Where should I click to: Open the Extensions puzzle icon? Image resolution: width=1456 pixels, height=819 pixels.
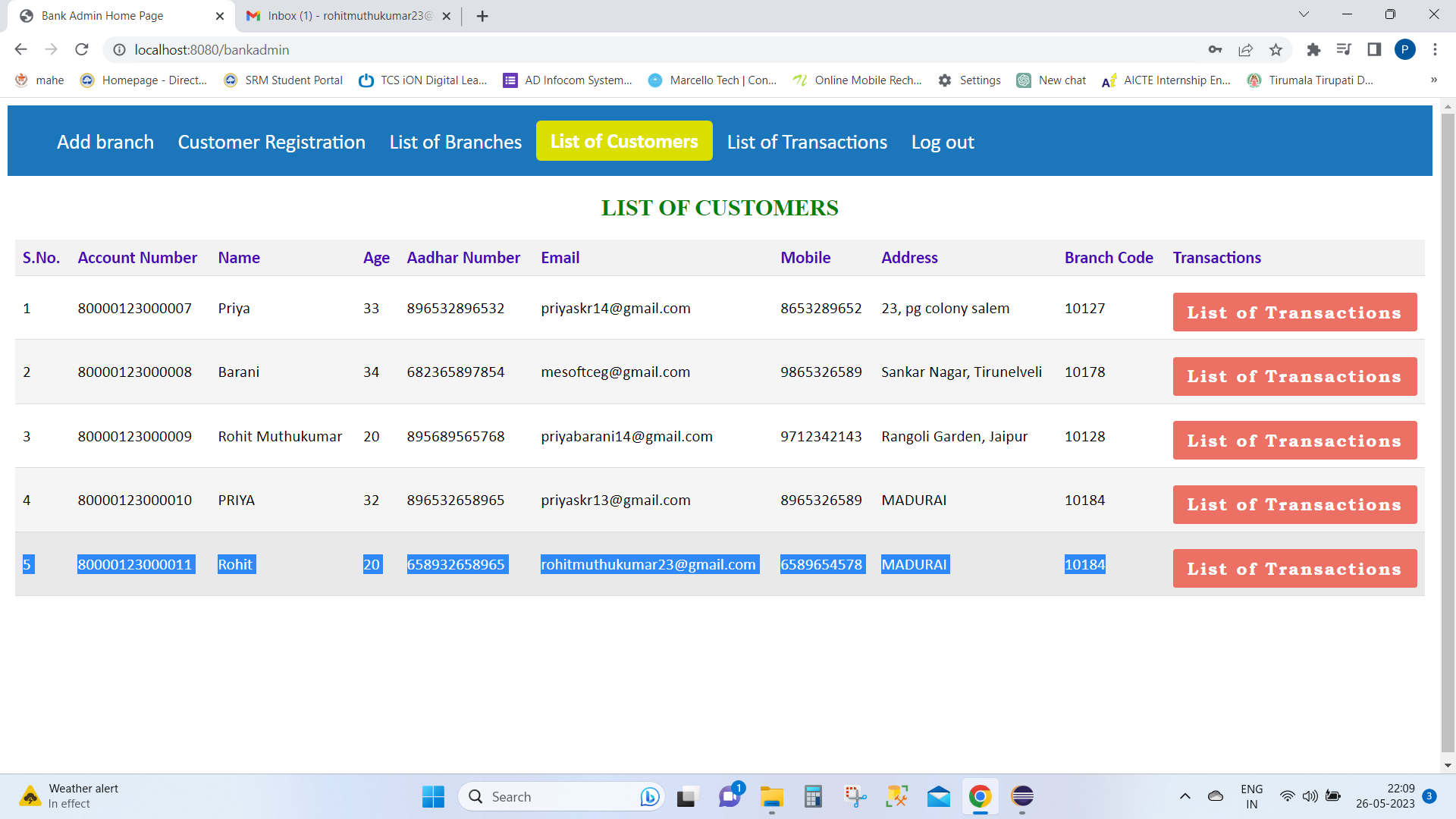click(1313, 49)
